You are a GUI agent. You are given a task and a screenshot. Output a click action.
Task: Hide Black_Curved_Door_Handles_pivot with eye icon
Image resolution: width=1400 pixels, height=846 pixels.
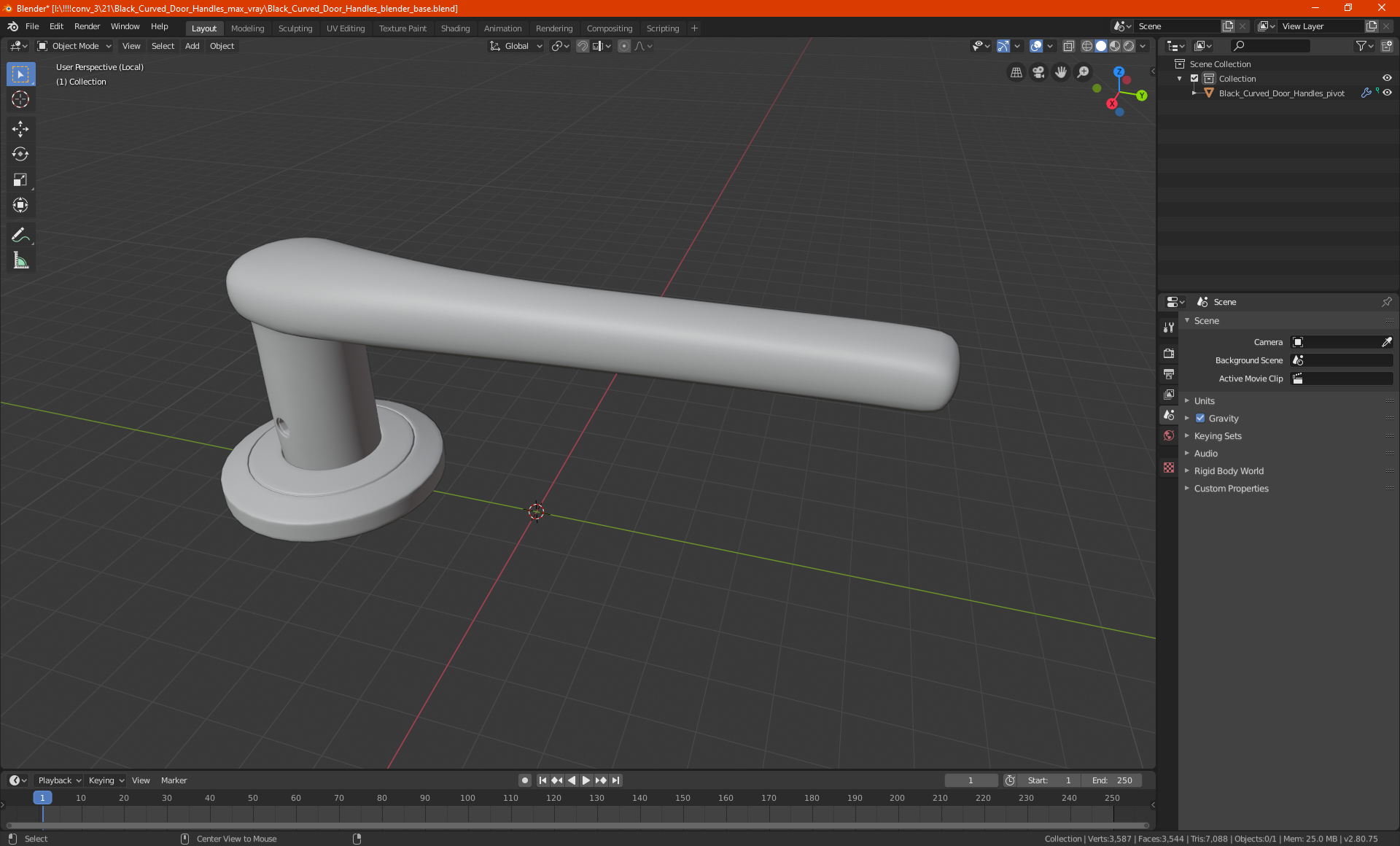[x=1387, y=93]
